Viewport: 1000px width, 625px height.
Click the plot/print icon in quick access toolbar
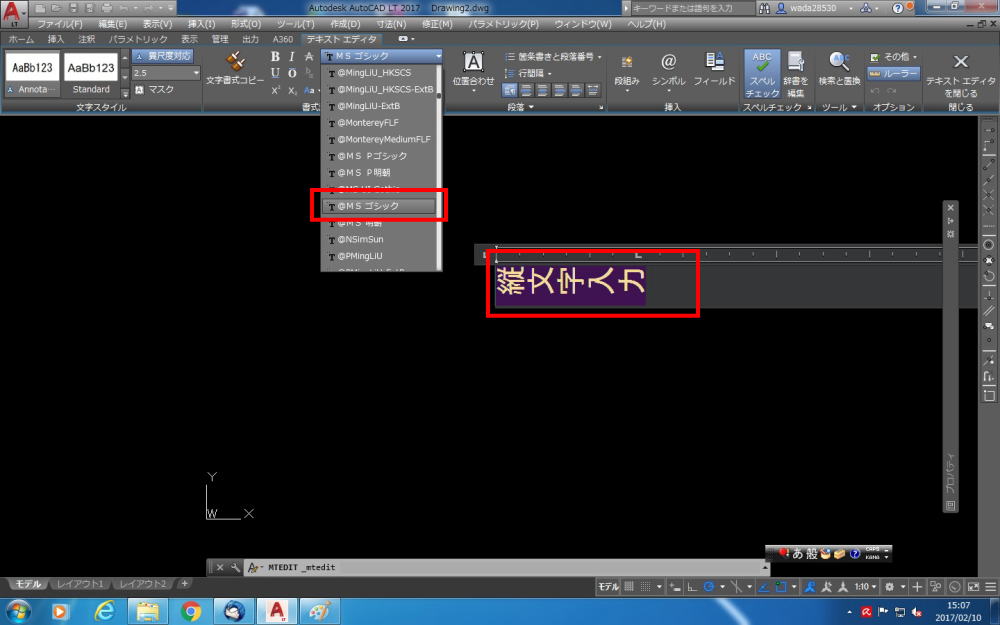(106, 8)
